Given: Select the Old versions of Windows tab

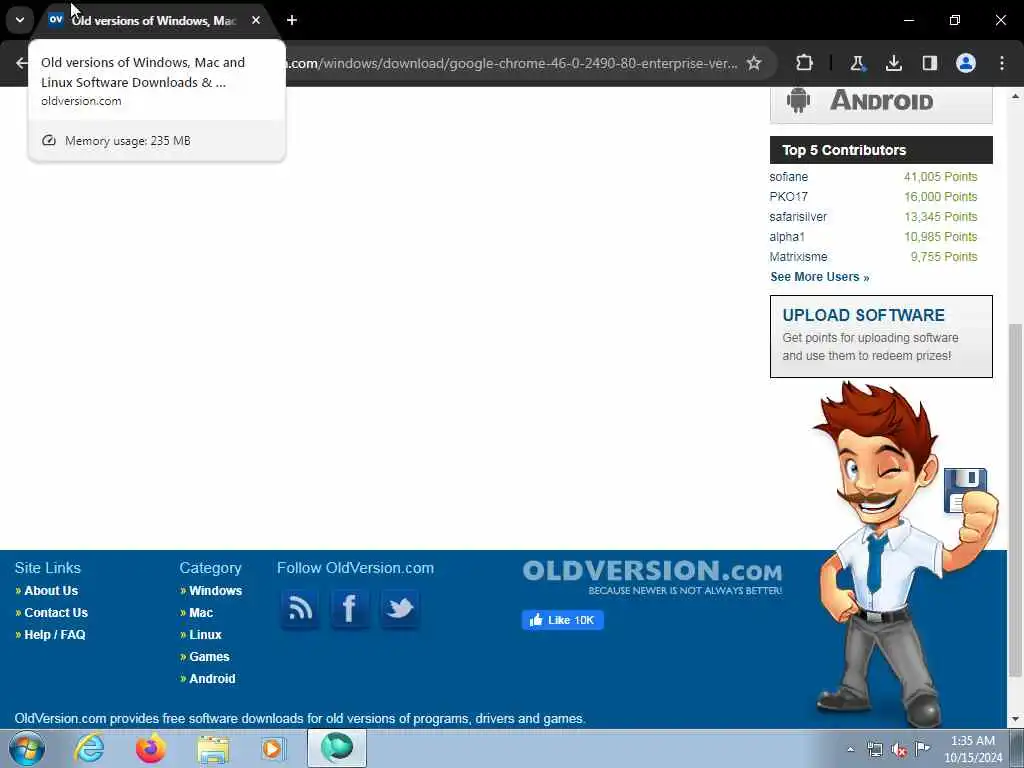Looking at the screenshot, I should pos(153,20).
